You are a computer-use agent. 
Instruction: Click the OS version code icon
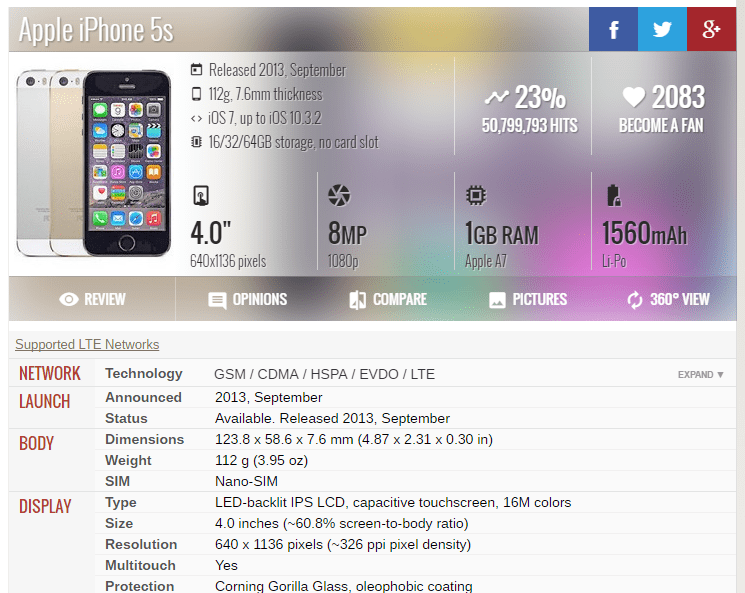196,118
